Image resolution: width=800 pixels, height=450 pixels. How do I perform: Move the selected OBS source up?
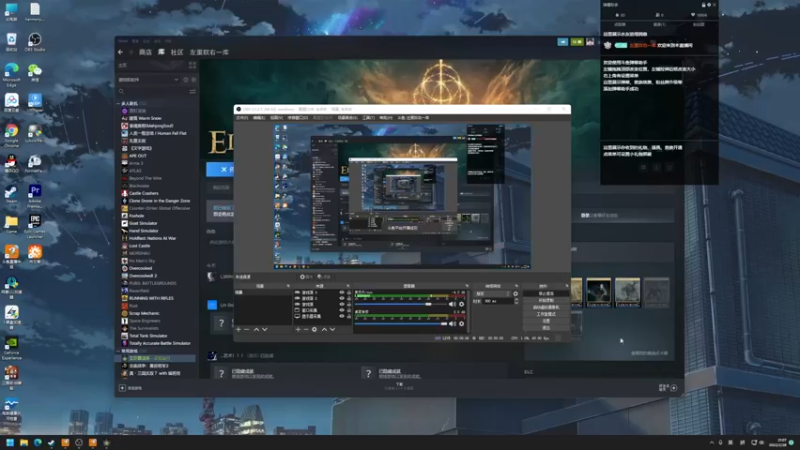click(324, 330)
